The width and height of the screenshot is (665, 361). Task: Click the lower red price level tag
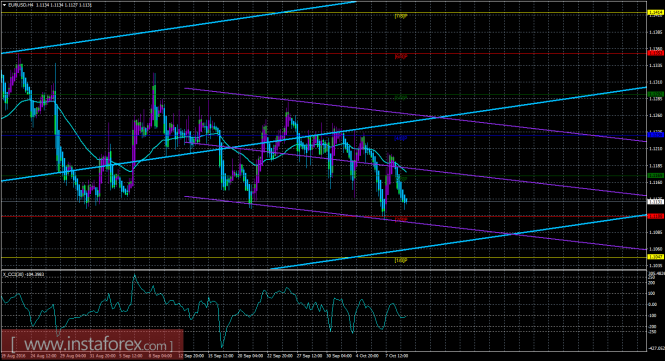coord(656,216)
